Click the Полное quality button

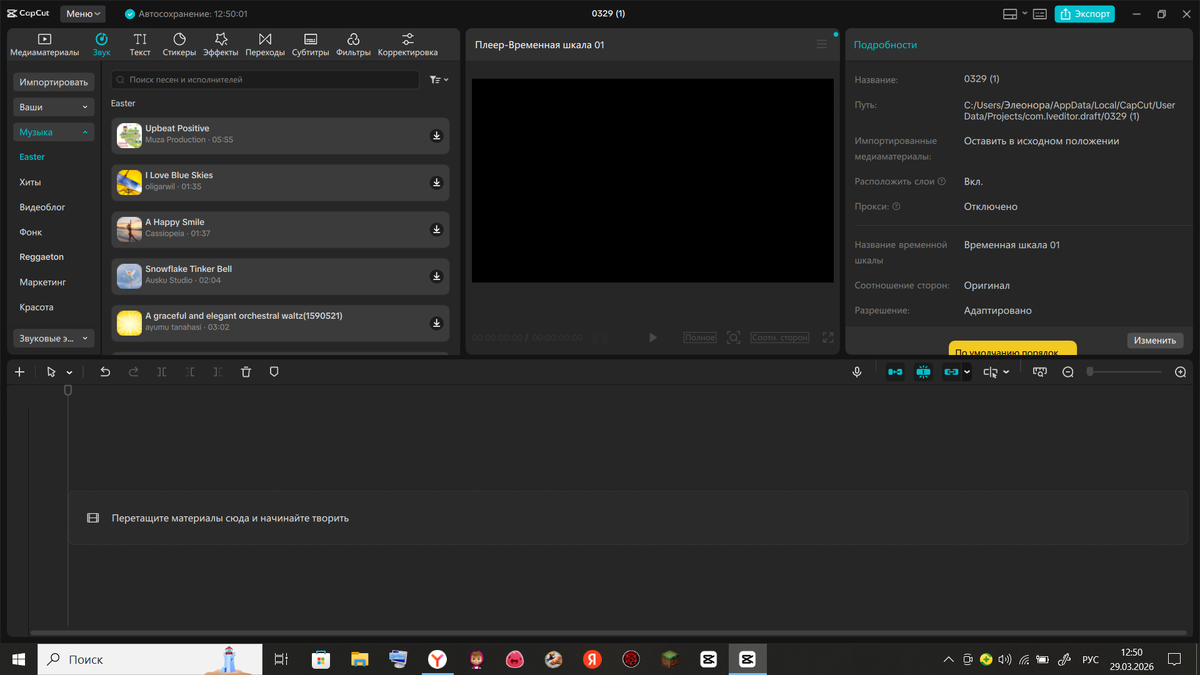(700, 338)
